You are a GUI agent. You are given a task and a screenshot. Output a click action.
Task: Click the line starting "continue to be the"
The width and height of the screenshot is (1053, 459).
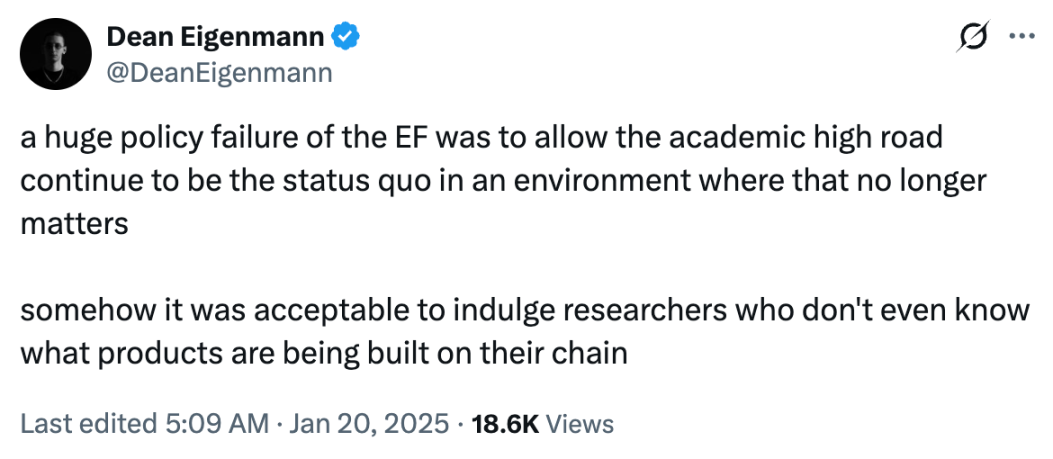(x=503, y=180)
